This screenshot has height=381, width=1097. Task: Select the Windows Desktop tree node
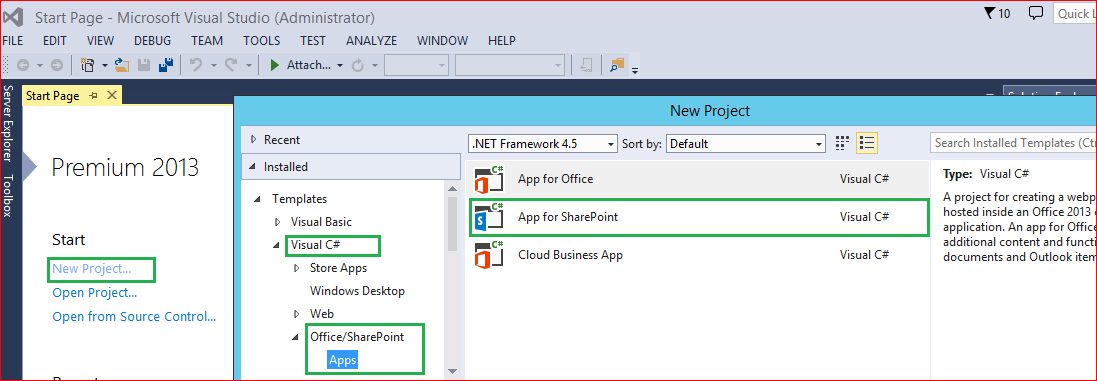click(358, 291)
